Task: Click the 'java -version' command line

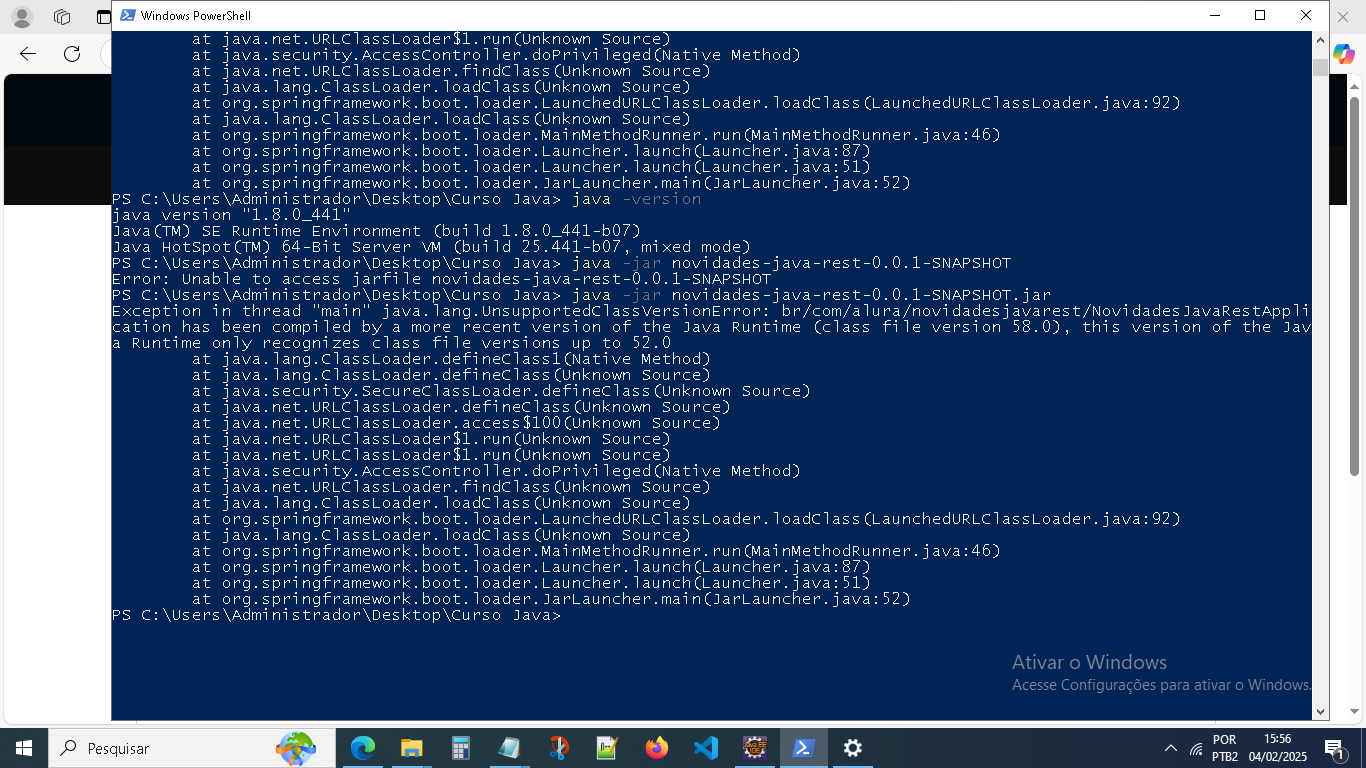Action: pyautogui.click(x=406, y=199)
